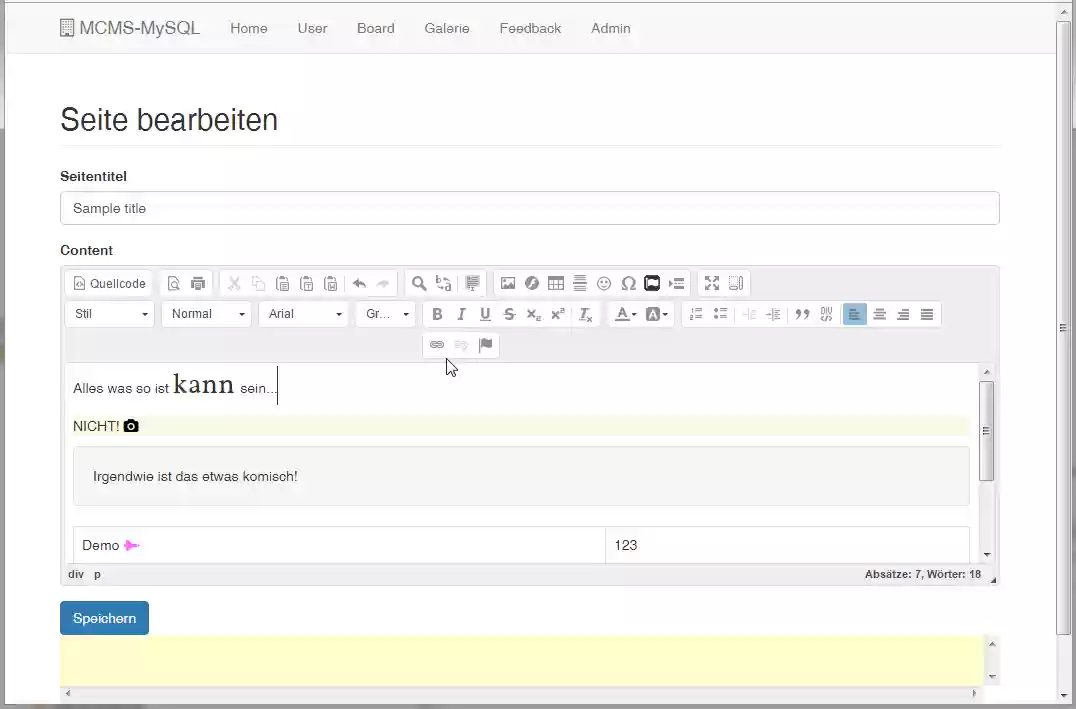Screen dimensions: 1076x709
Task: Go to the Galerie section
Action: click(x=446, y=29)
